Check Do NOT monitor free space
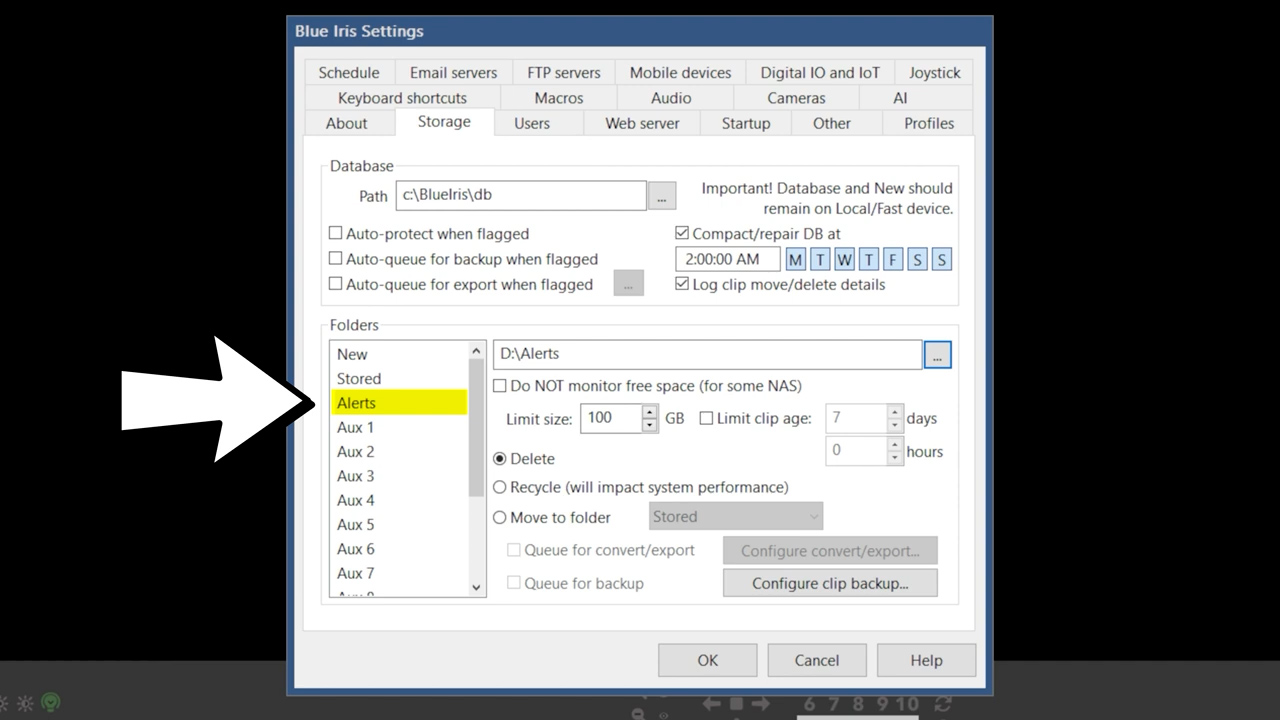Image resolution: width=1280 pixels, height=720 pixels. 500,386
